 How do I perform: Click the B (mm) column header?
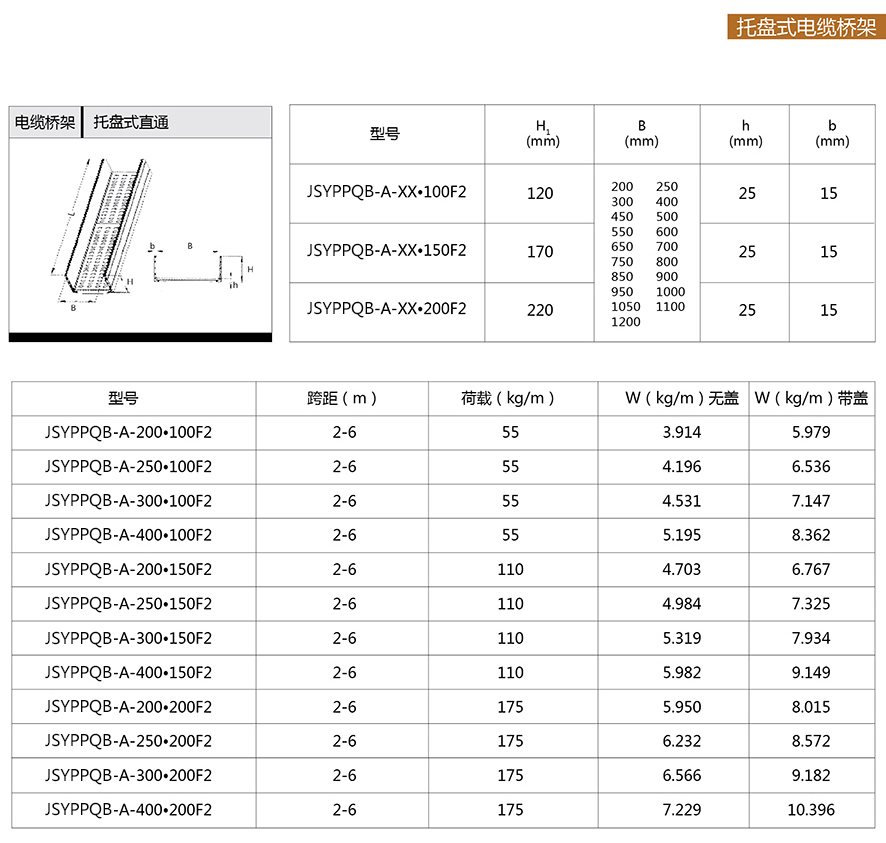point(641,134)
